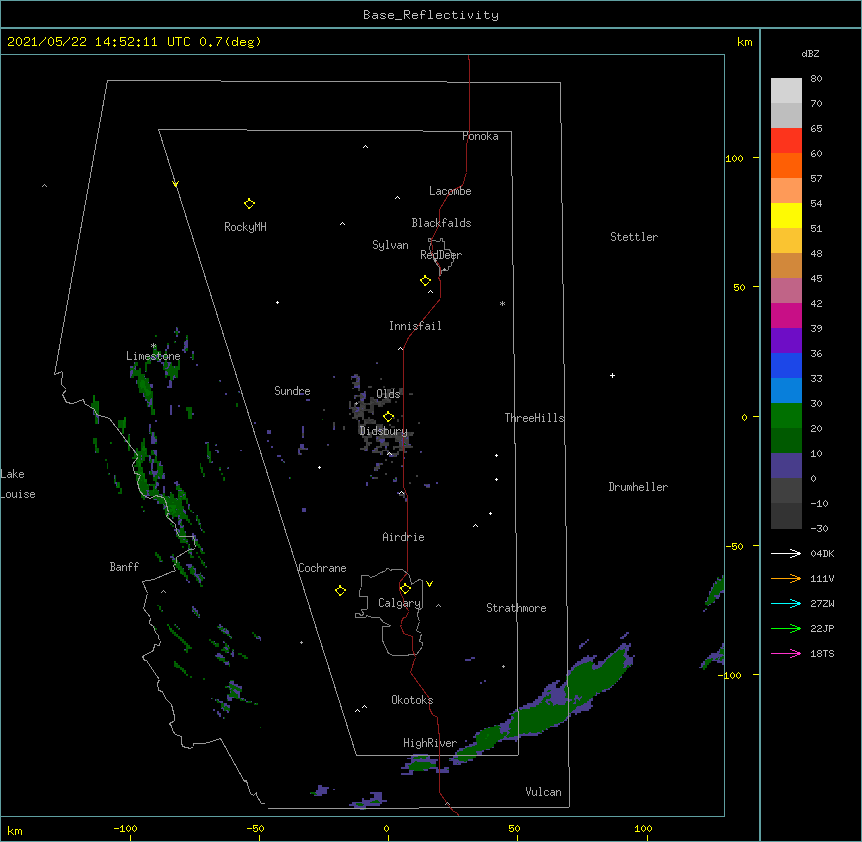Click the Innisfail label
Screen dimensions: 862x842
(415, 326)
